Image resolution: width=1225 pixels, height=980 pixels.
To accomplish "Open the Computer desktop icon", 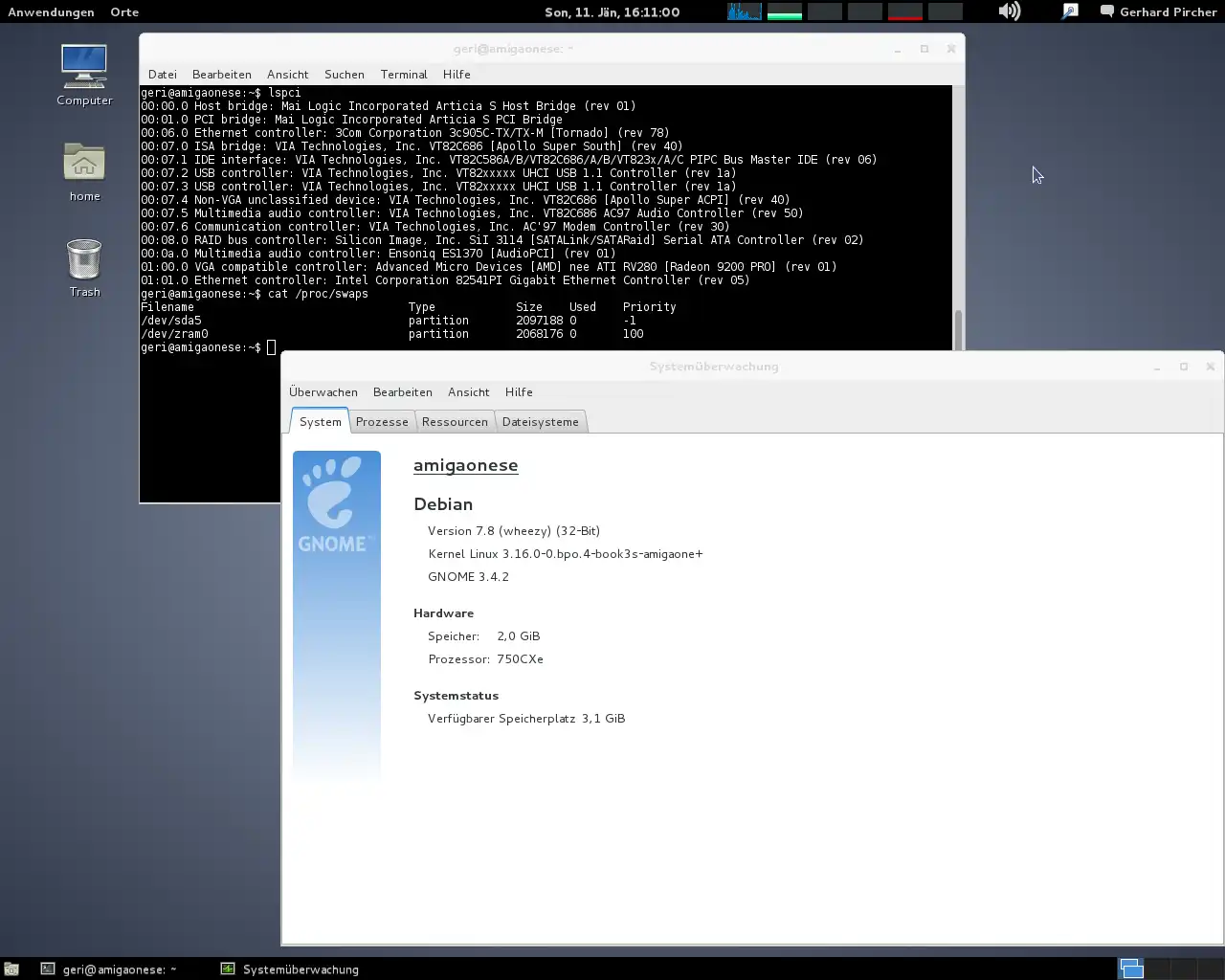I will pos(84,76).
